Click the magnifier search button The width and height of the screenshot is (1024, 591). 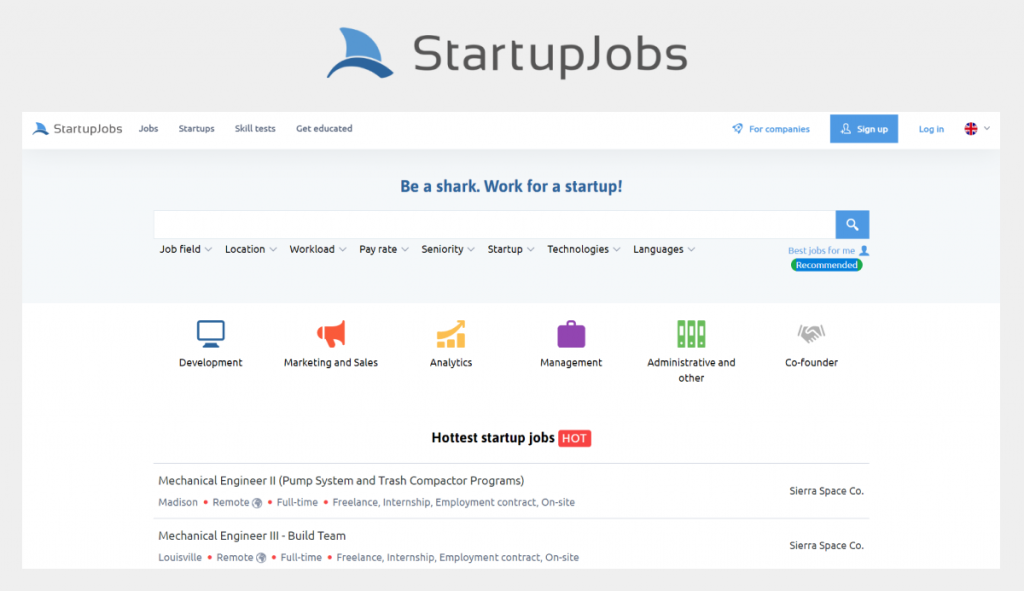click(x=852, y=225)
